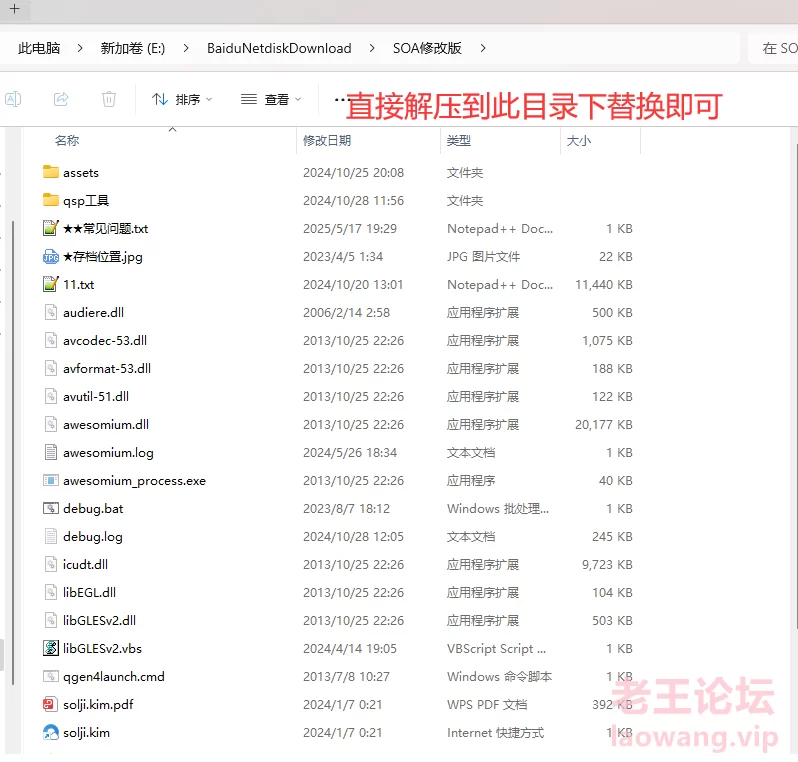This screenshot has width=798, height=762.
Task: Select the awesomium_process.exe icon
Action: click(x=50, y=480)
